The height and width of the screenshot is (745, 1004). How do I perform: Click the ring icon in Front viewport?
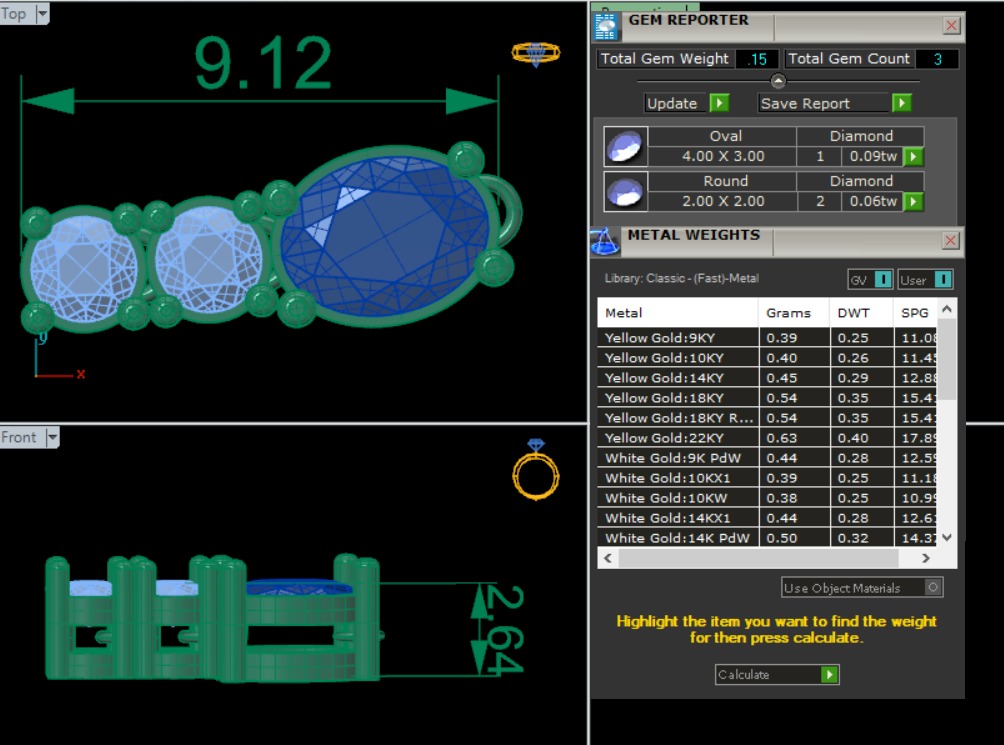pos(536,469)
